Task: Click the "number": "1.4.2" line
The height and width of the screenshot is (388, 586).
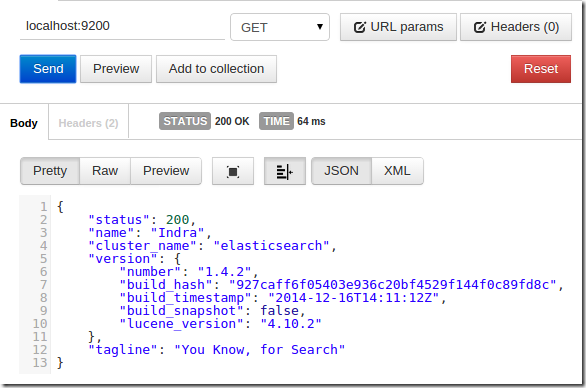Action: coord(189,272)
